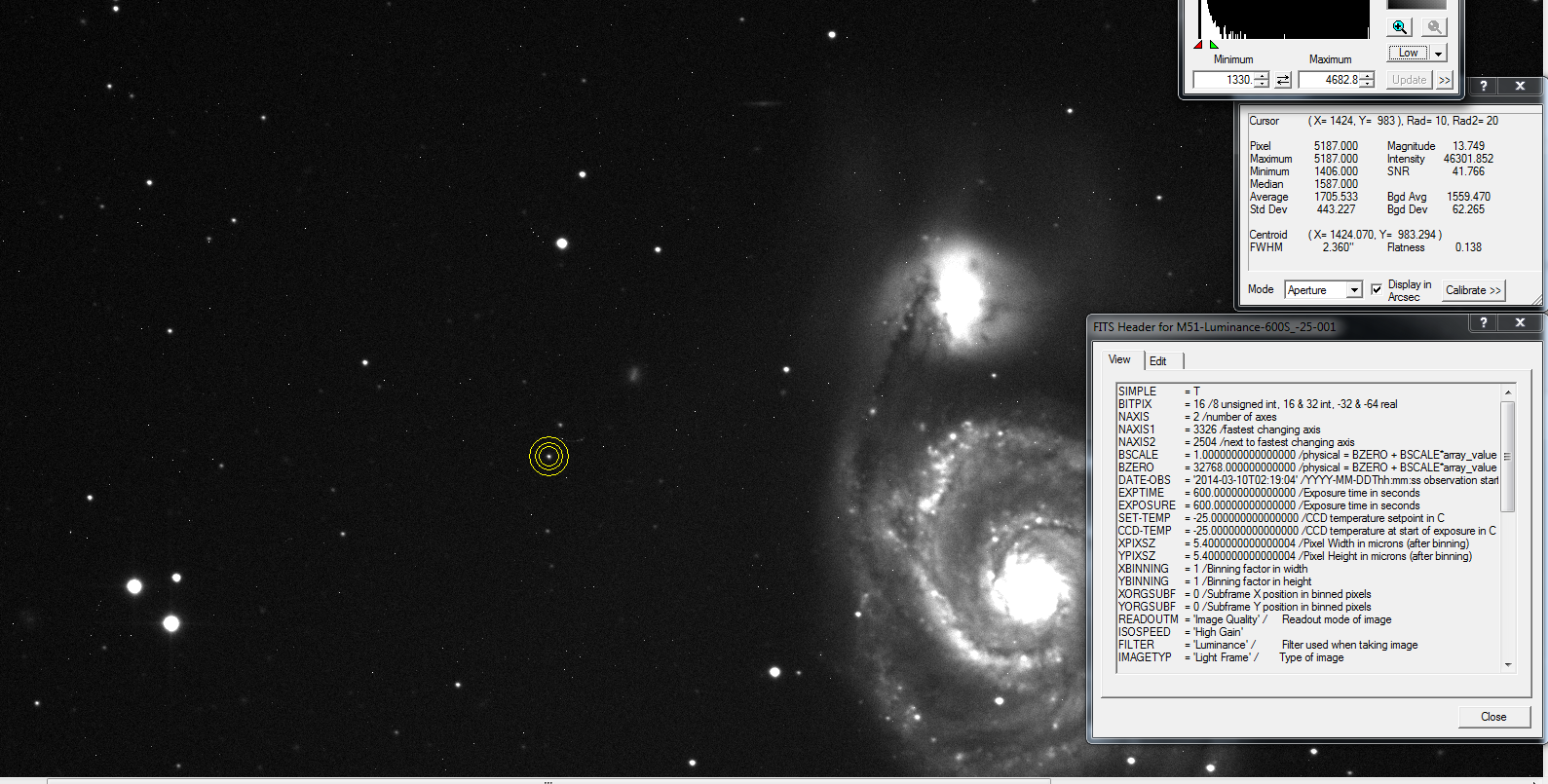Select the red minimum marker triangle

[x=1198, y=44]
